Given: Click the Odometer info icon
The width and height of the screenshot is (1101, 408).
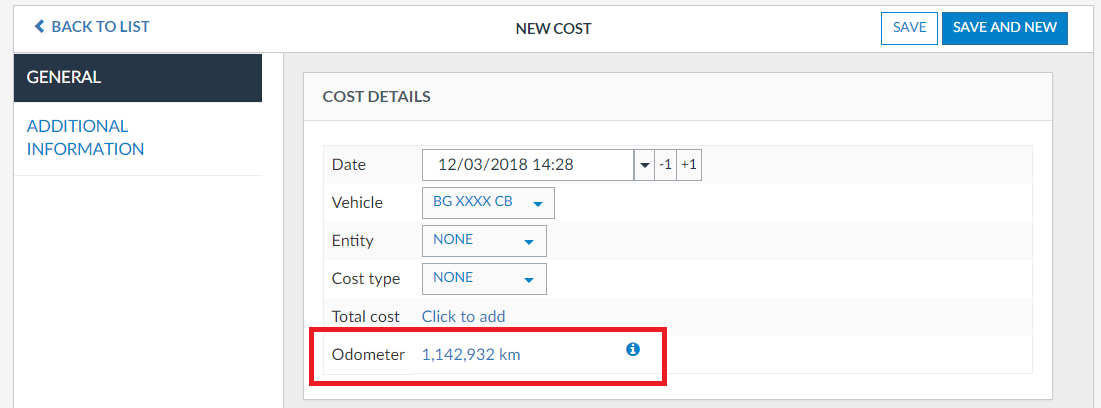Looking at the screenshot, I should (632, 350).
